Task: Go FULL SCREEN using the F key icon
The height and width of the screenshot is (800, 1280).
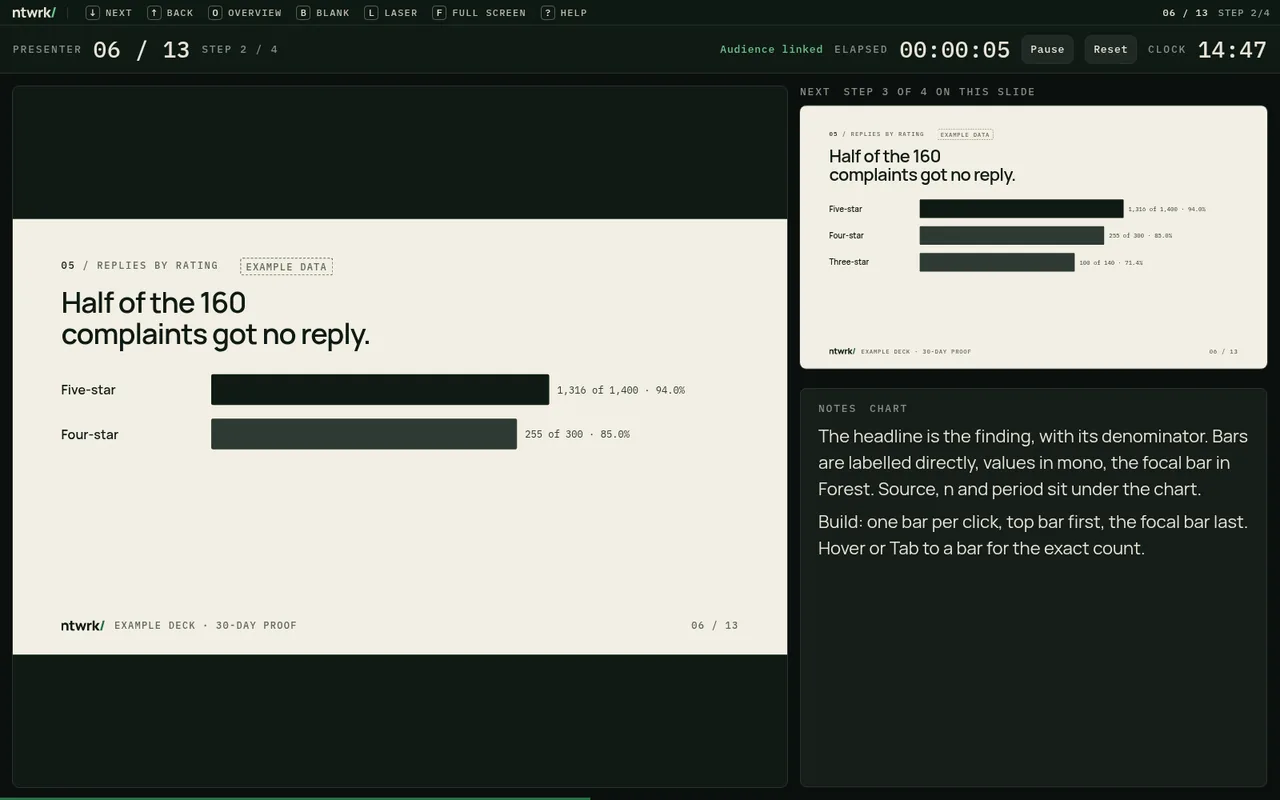Action: 439,13
